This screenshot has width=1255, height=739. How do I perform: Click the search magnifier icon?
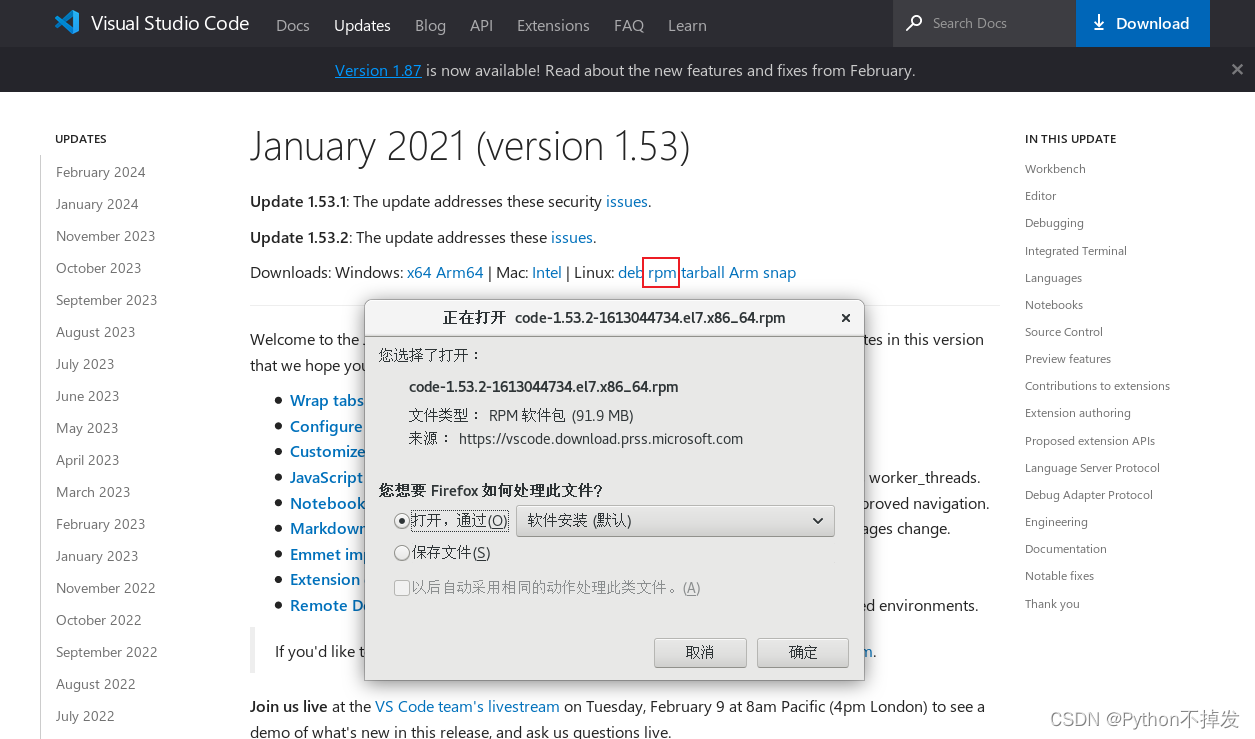(914, 23)
